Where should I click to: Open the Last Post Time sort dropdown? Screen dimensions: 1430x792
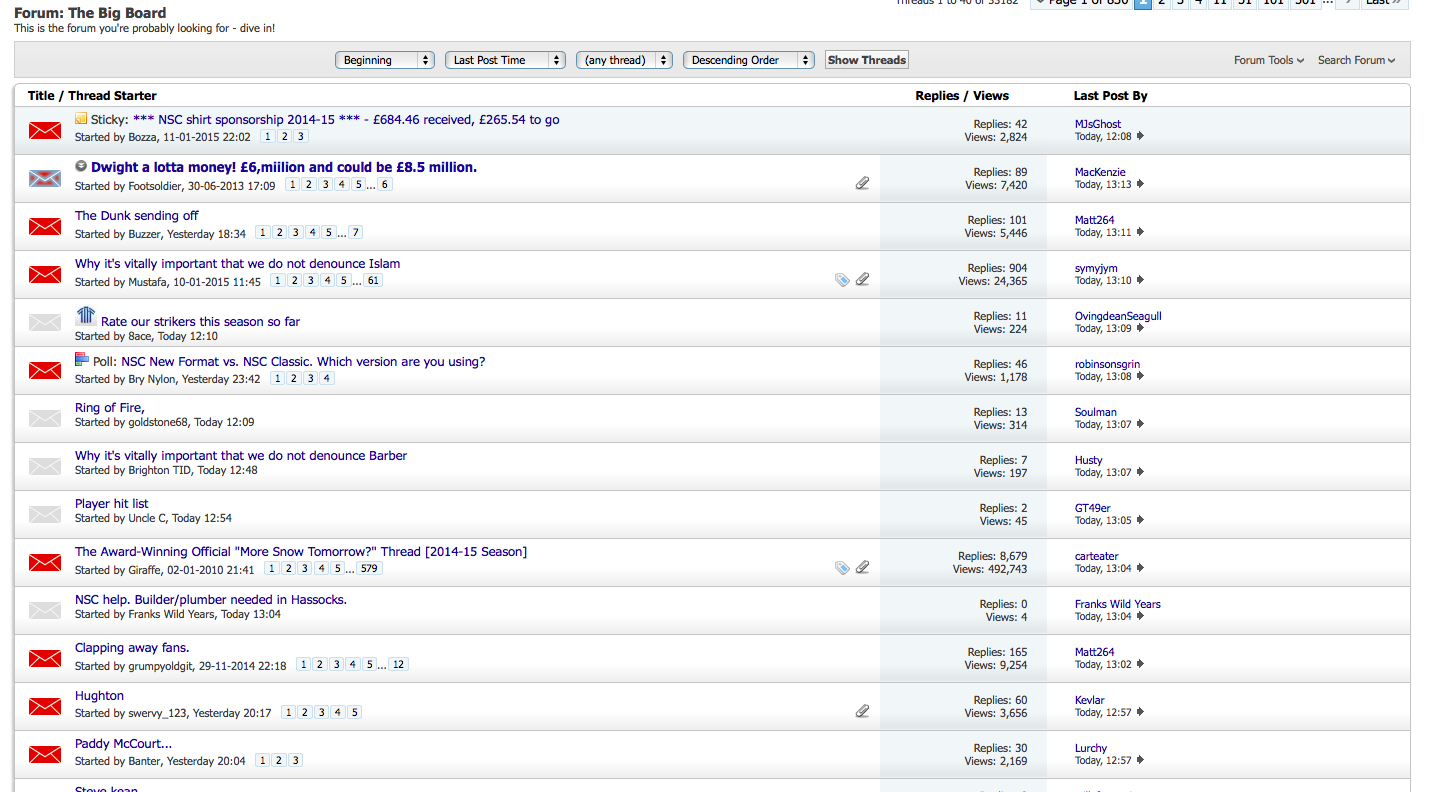(505, 60)
